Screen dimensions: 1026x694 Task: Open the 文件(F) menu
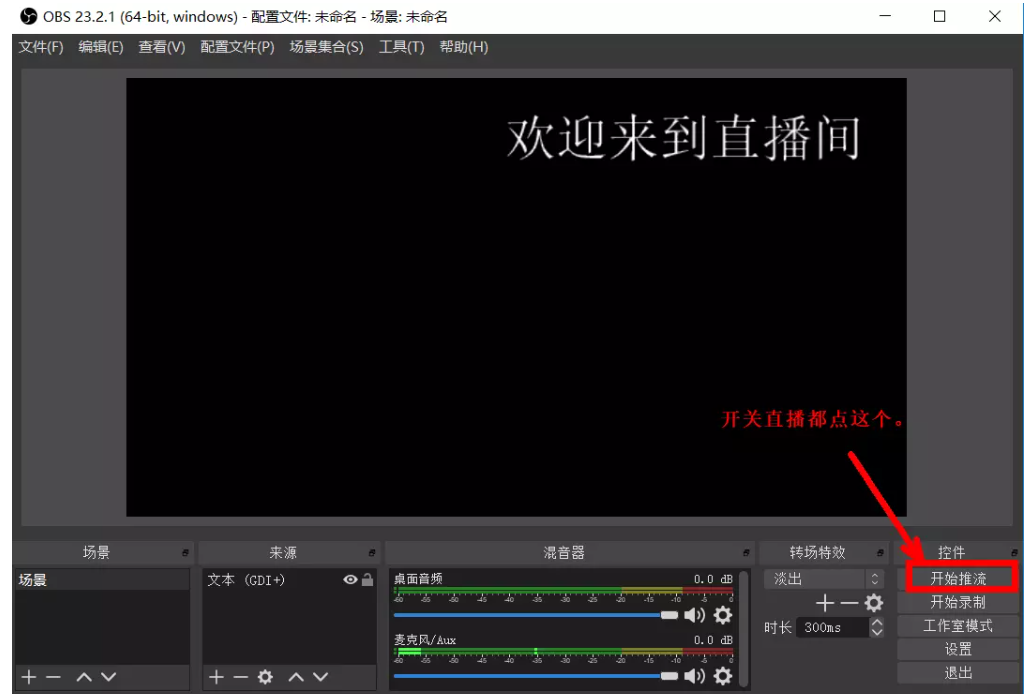tap(41, 47)
